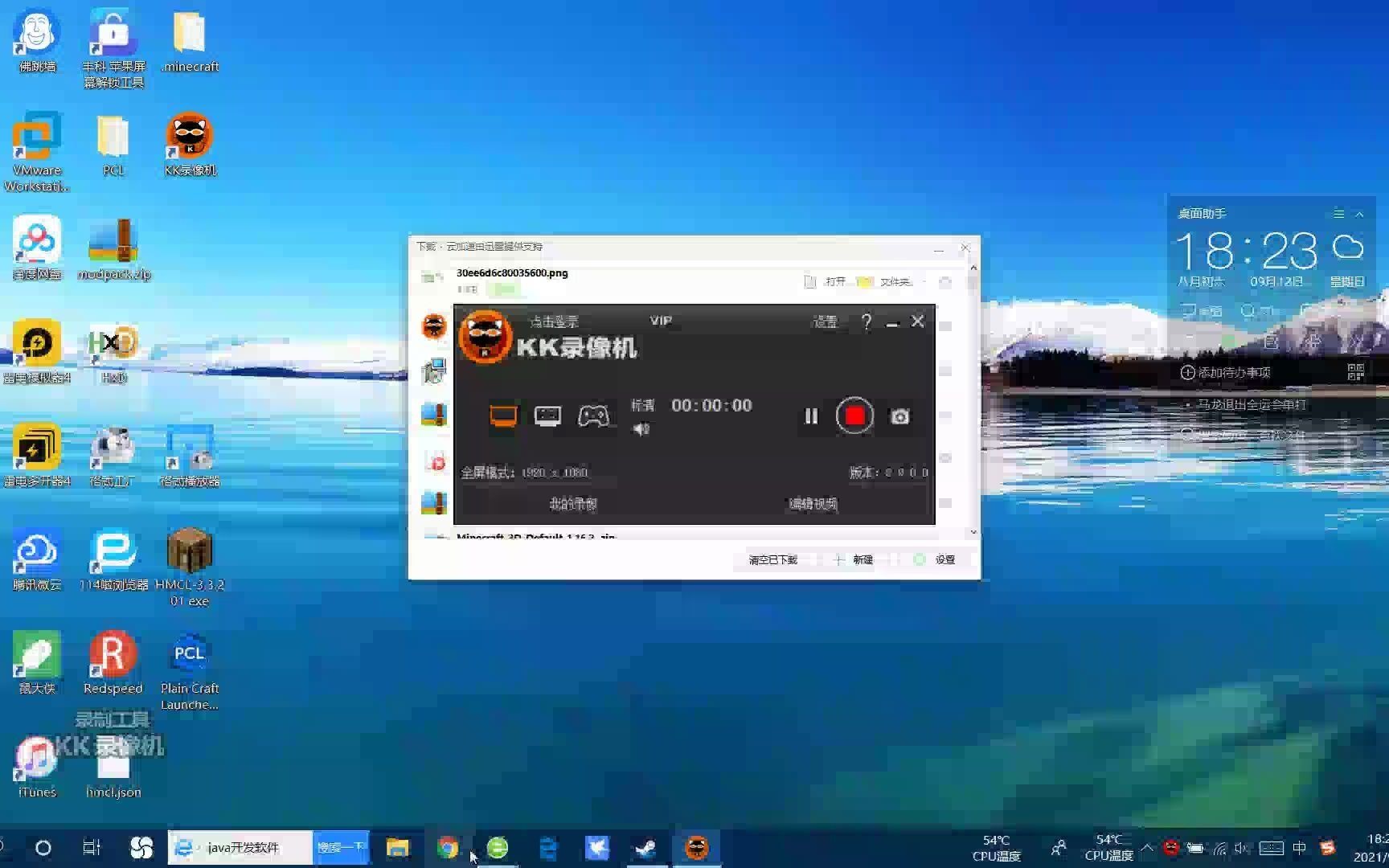This screenshot has height=868, width=1389.
Task: Open VMware Workstation desktop shortcut
Action: tap(37, 152)
